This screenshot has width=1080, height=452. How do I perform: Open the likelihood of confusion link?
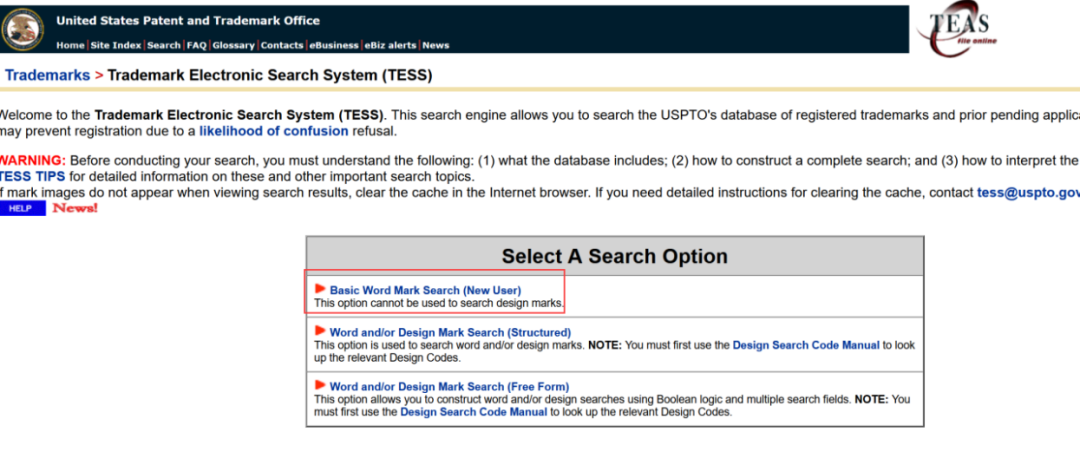pyautogui.click(x=274, y=131)
